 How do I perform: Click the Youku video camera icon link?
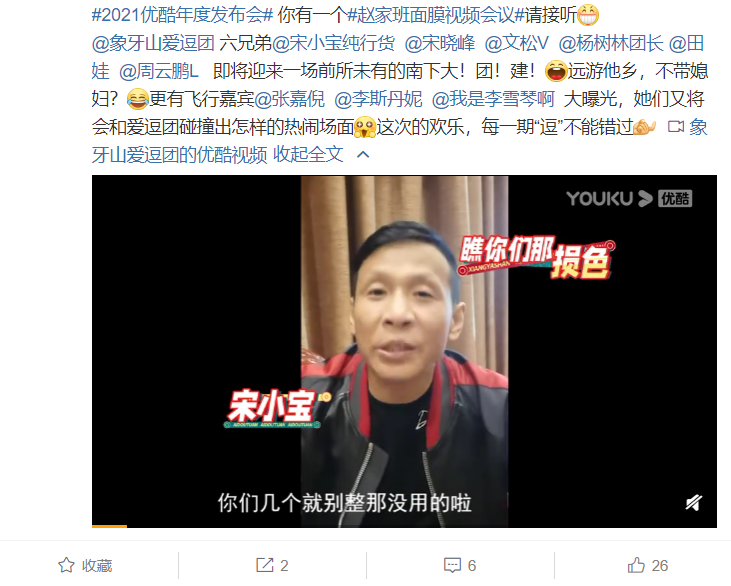(676, 126)
